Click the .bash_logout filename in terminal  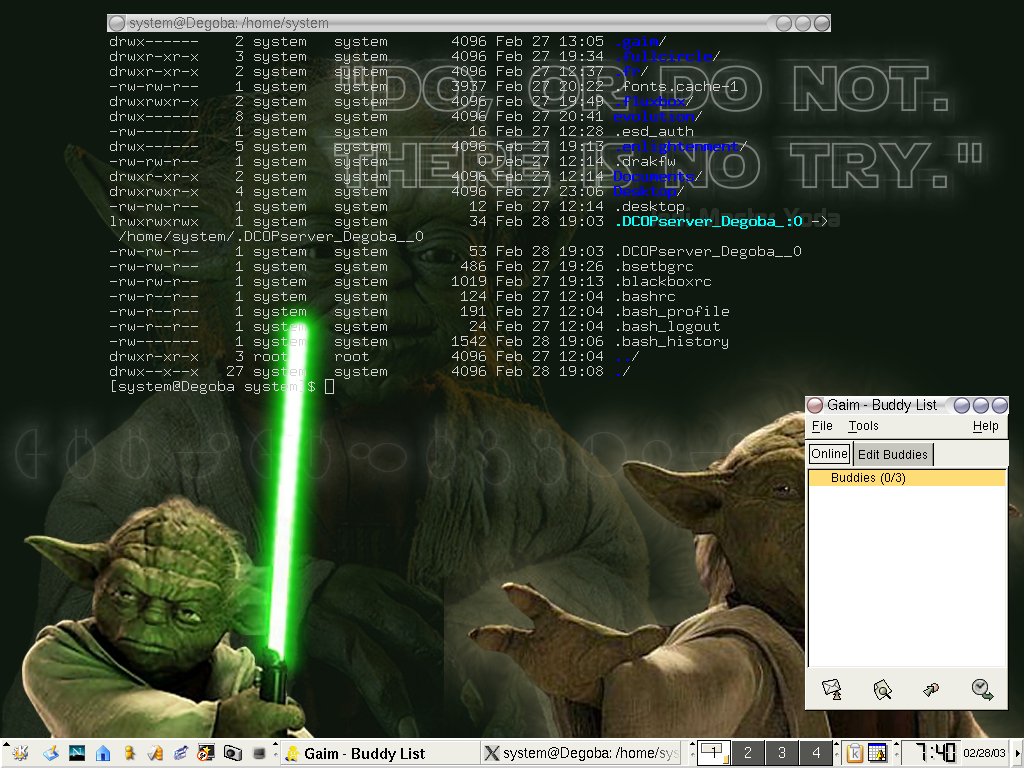pos(667,327)
